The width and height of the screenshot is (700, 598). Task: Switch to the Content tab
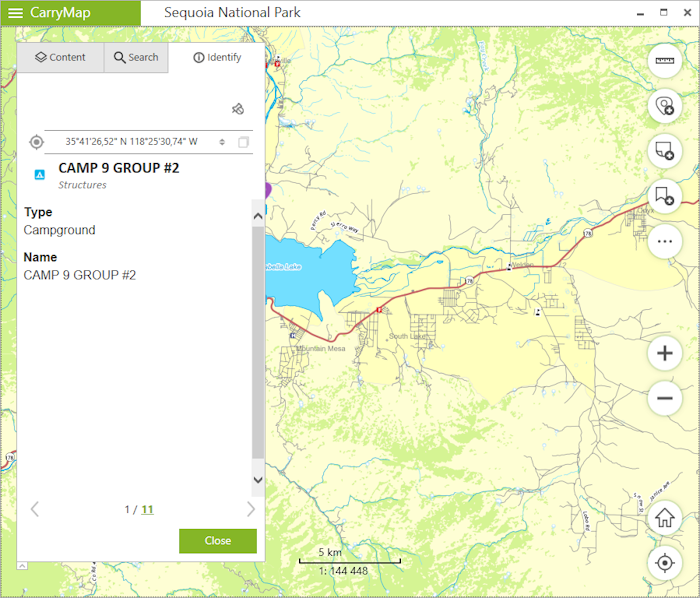pos(60,57)
